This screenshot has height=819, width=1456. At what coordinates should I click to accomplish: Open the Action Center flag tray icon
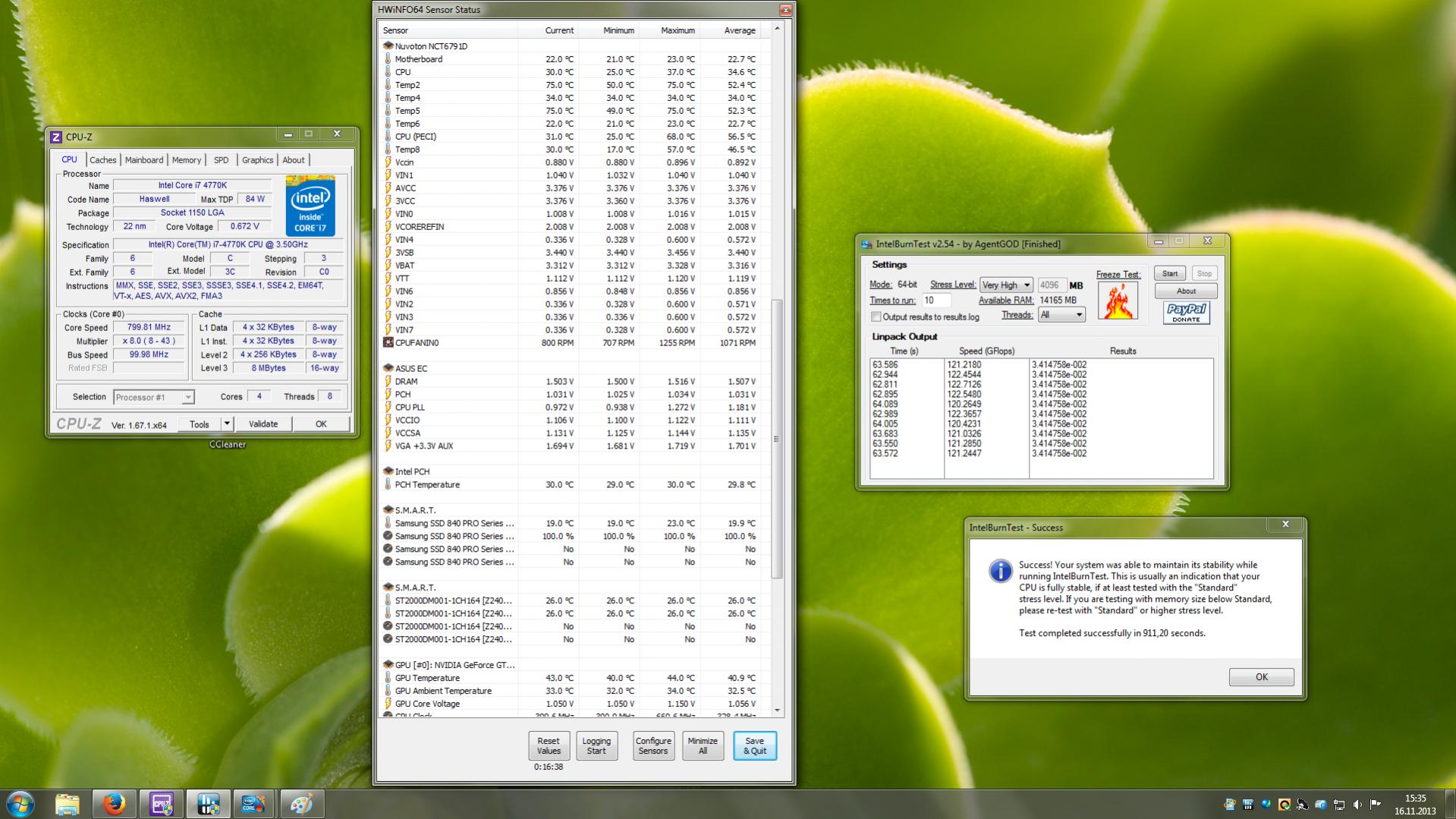1376,805
